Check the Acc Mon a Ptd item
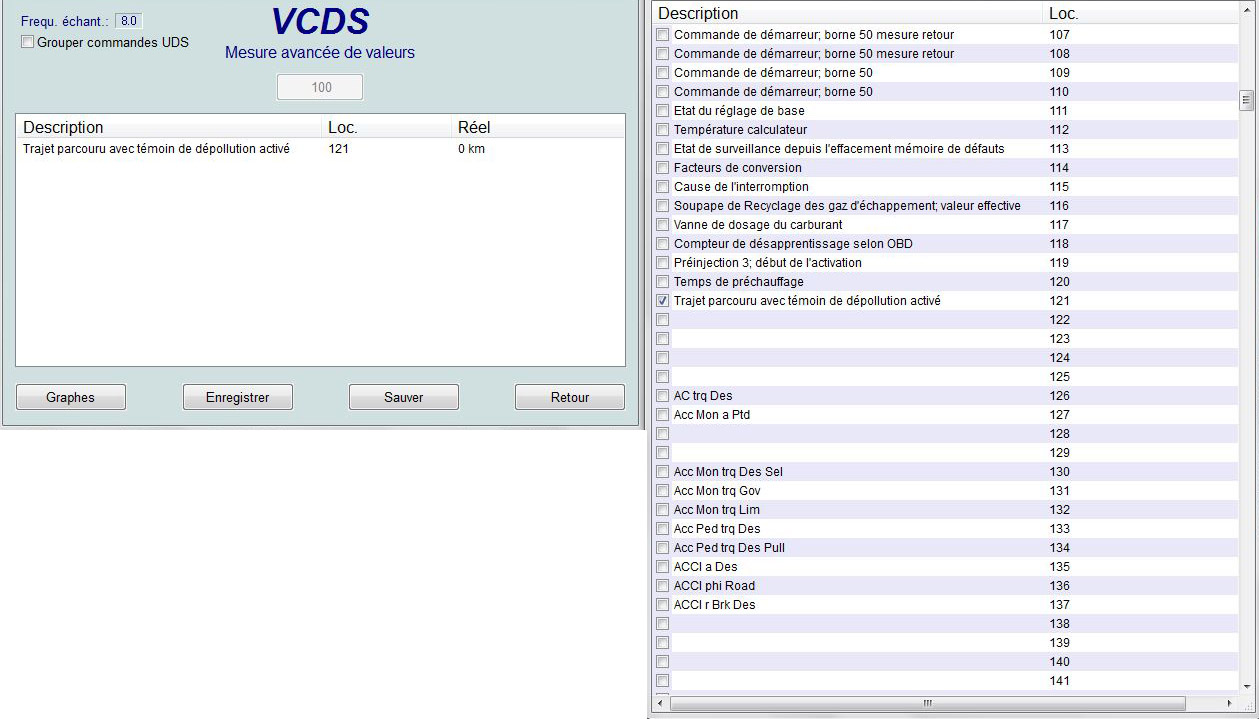The image size is (1259, 719). (x=662, y=414)
